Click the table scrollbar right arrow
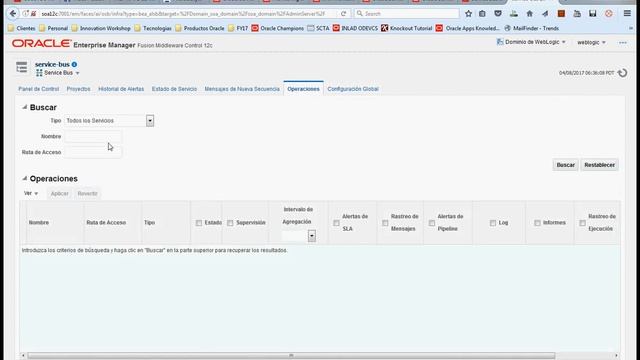The height and width of the screenshot is (360, 640). pos(616,356)
